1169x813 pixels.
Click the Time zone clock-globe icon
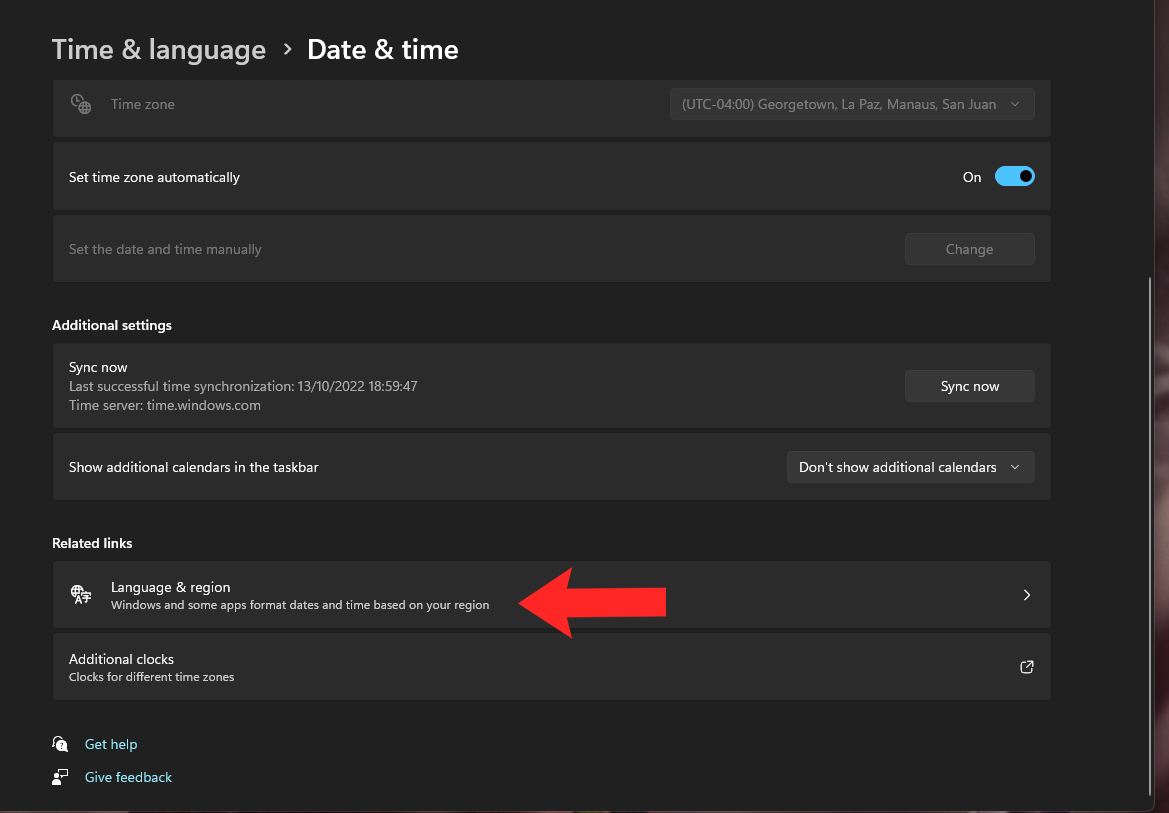coord(81,104)
